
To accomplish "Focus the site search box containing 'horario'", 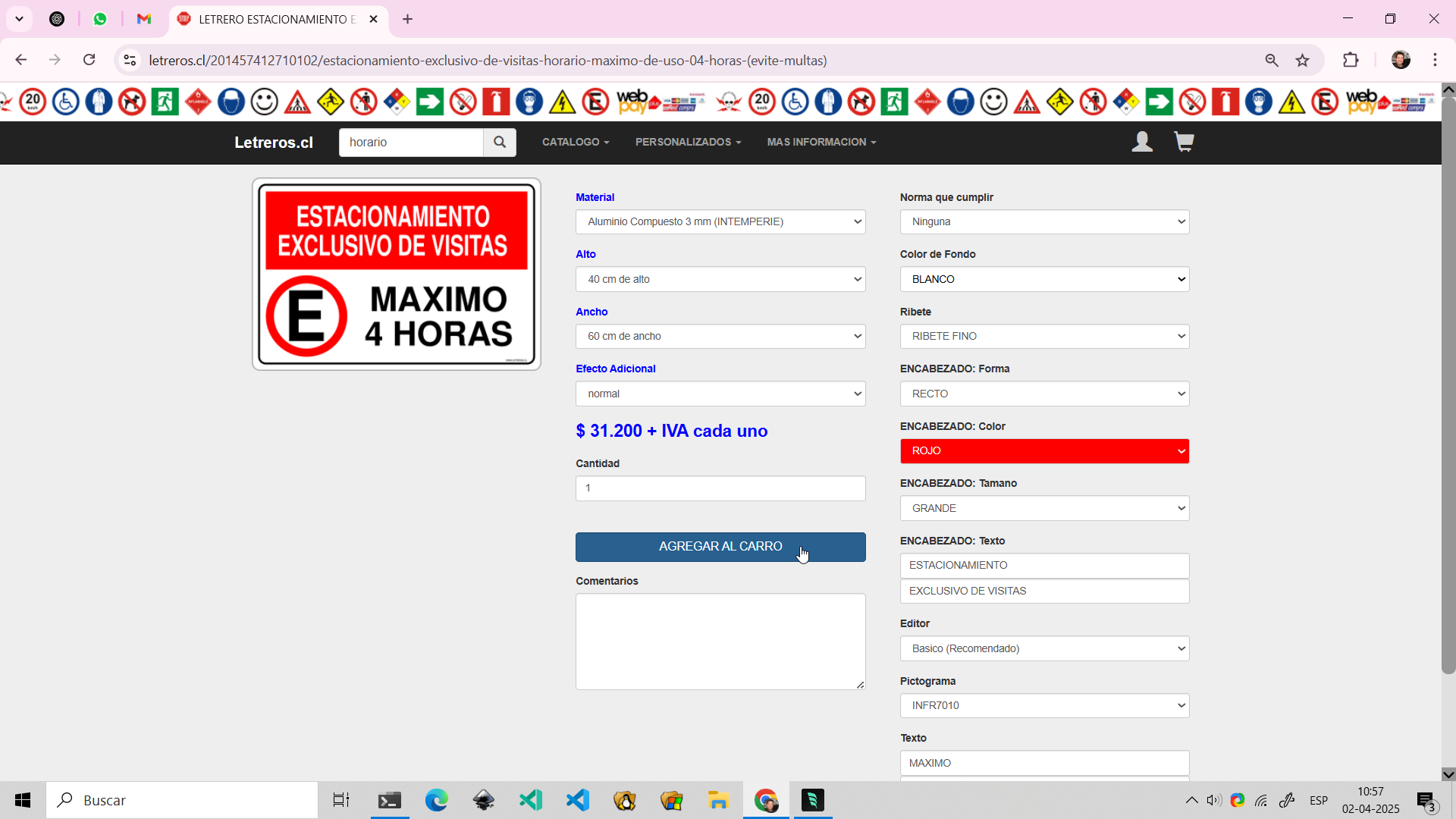I will coord(411,143).
